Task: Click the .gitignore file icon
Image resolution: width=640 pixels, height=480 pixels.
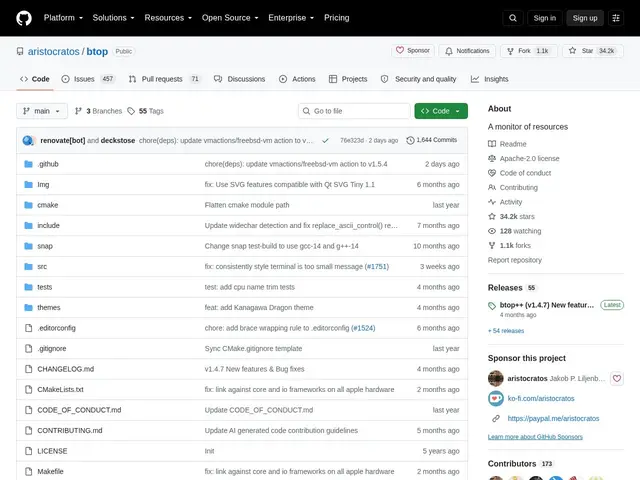Action: (28, 348)
